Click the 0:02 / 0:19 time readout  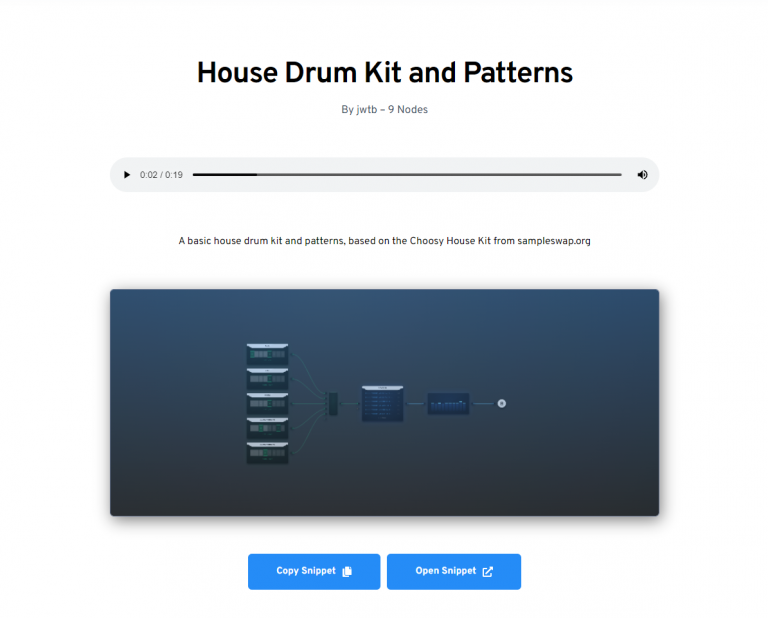click(x=161, y=175)
